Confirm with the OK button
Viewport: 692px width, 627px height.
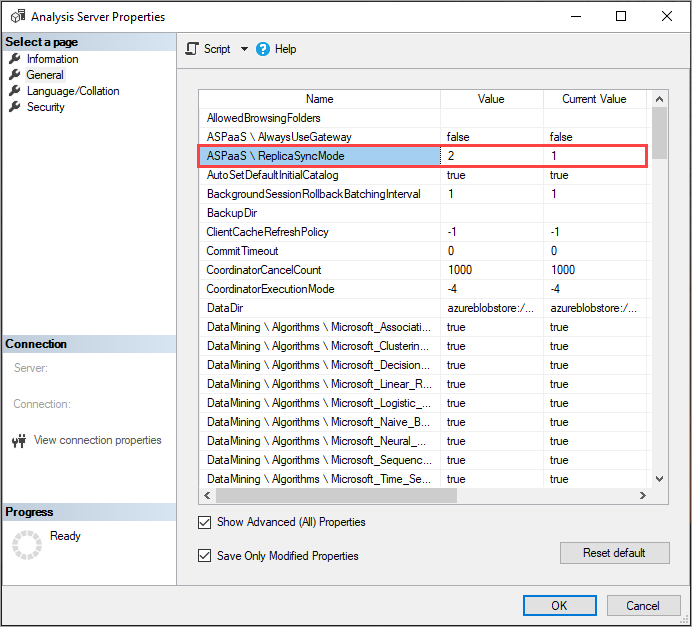point(560,605)
